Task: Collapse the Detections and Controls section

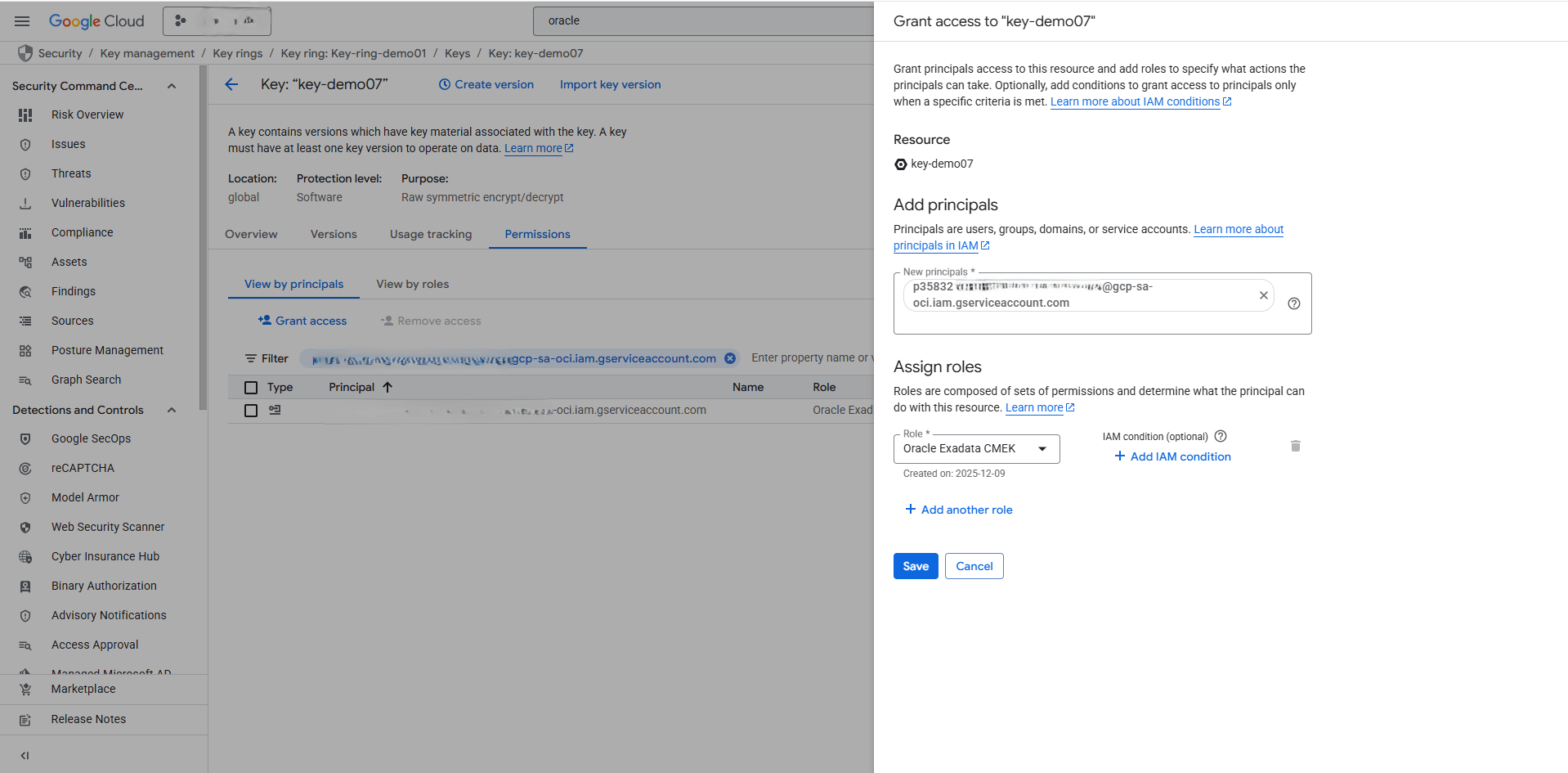Action: [x=172, y=410]
